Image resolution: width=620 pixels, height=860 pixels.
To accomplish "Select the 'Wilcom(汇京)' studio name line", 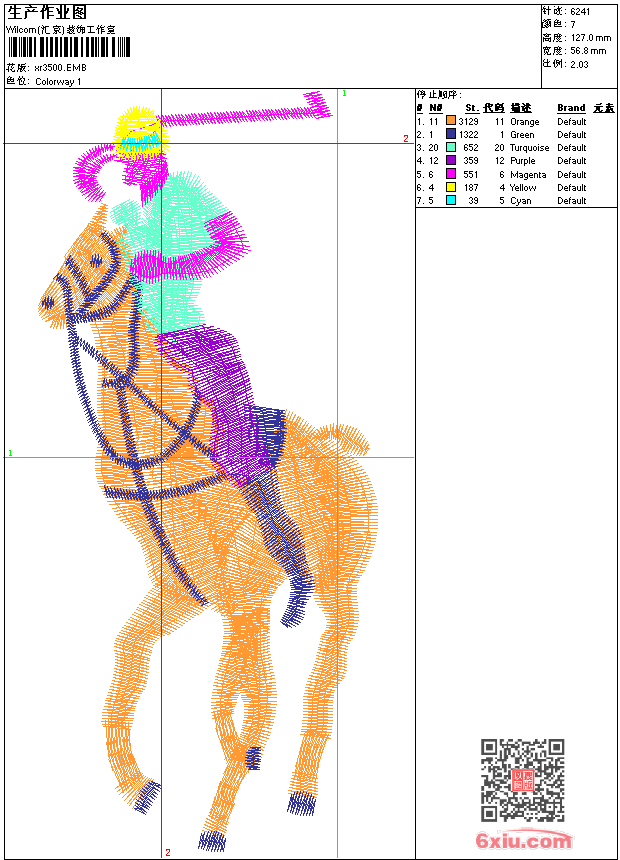I will (61, 30).
